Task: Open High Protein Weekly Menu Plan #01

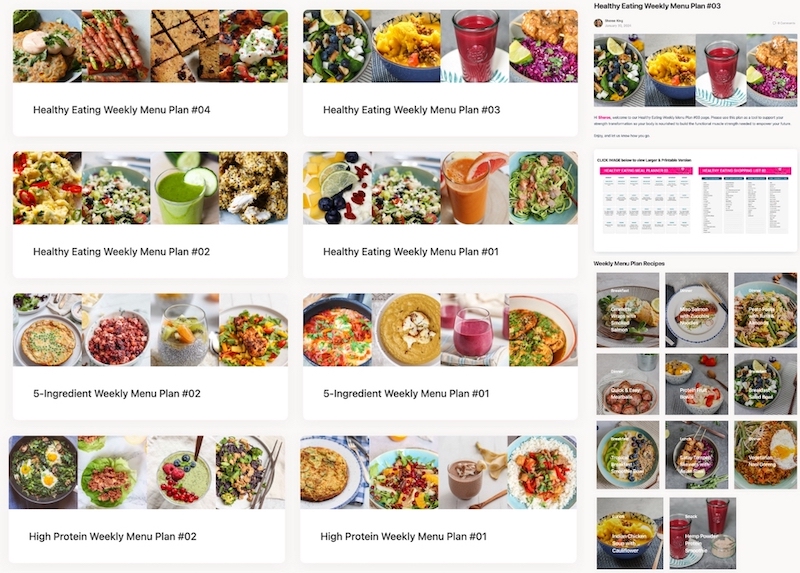Action: (x=438, y=499)
